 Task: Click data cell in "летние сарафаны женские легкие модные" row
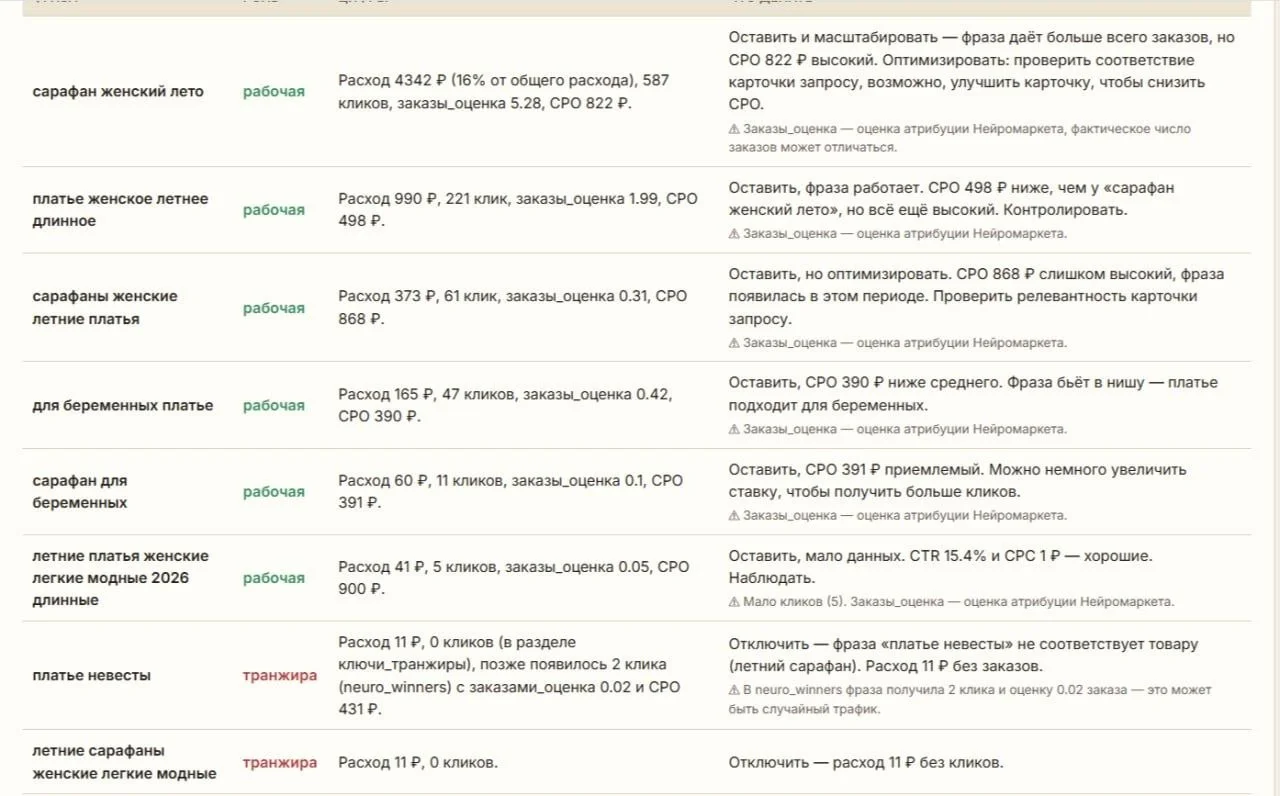click(x=418, y=763)
